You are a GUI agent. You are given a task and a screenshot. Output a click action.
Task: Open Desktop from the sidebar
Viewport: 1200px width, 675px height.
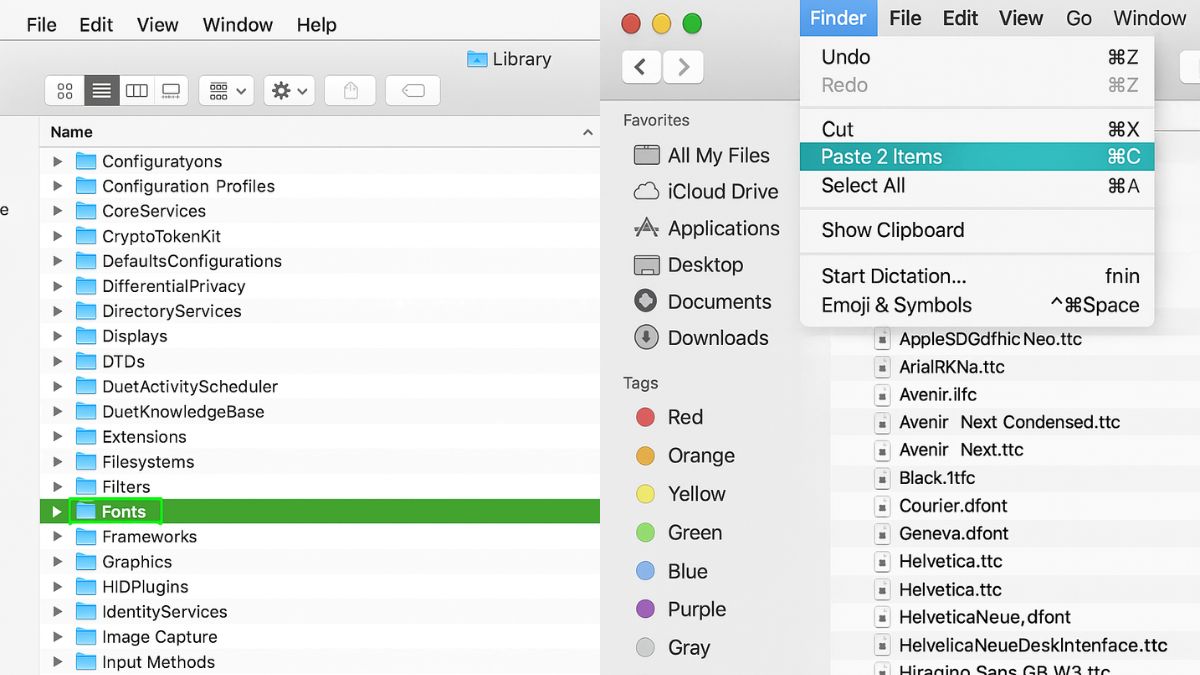click(x=689, y=265)
